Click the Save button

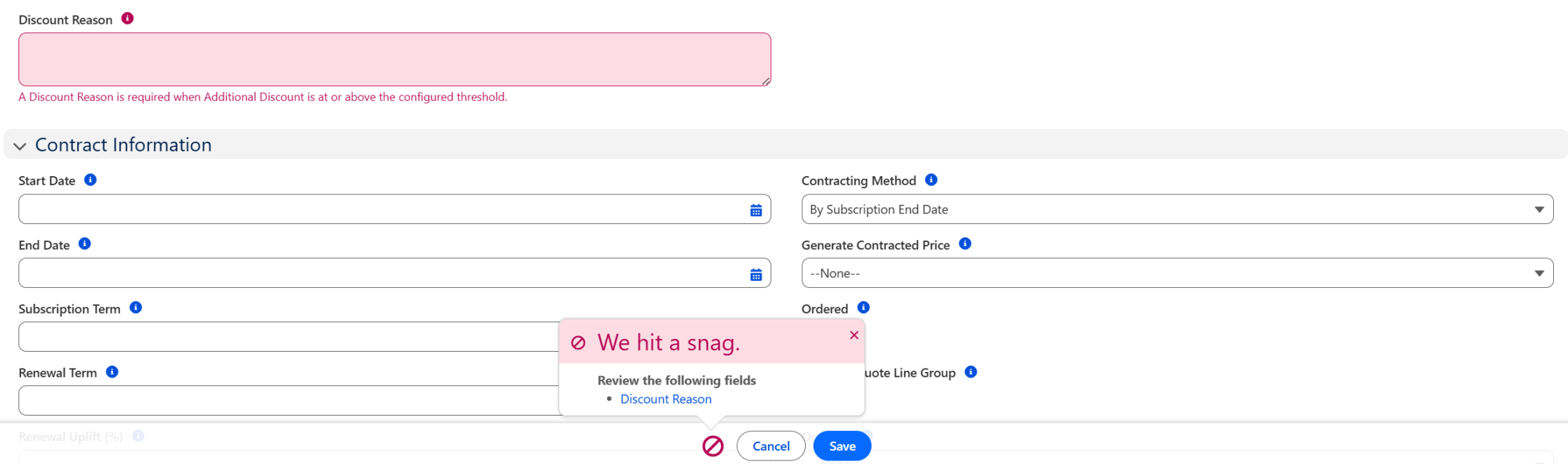pyautogui.click(x=842, y=446)
